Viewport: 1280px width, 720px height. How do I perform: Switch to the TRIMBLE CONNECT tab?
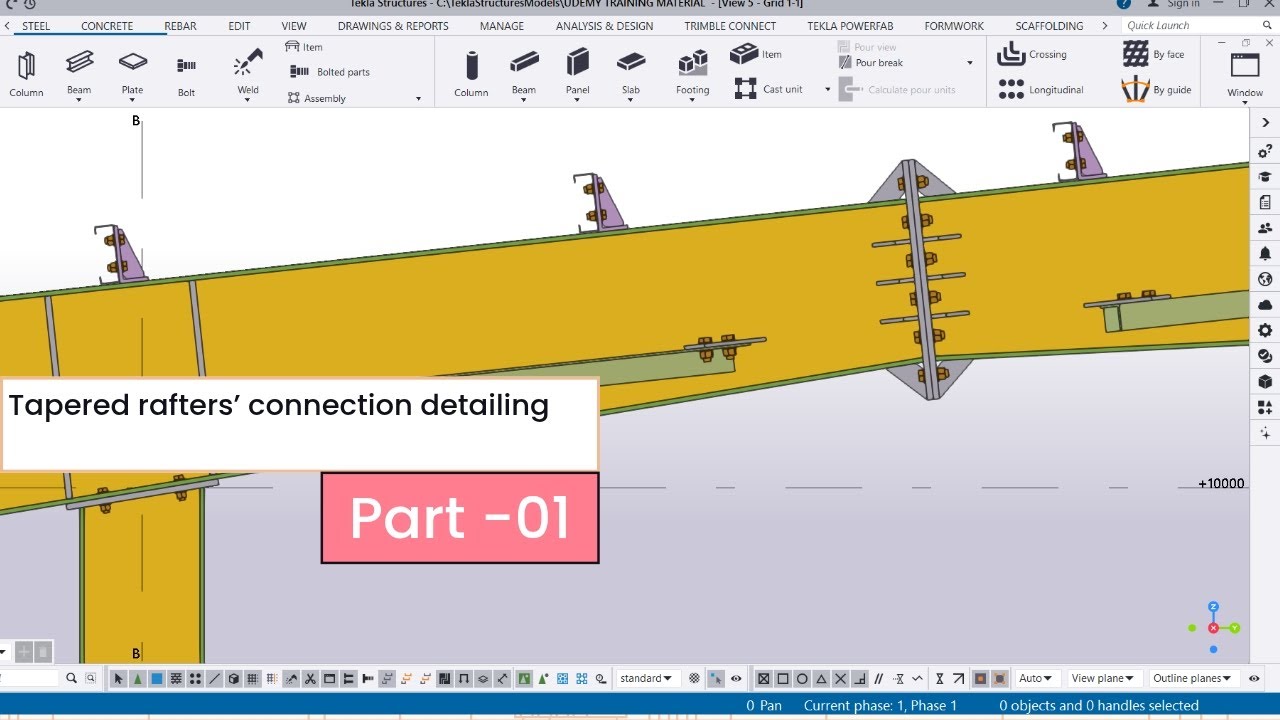pyautogui.click(x=730, y=26)
